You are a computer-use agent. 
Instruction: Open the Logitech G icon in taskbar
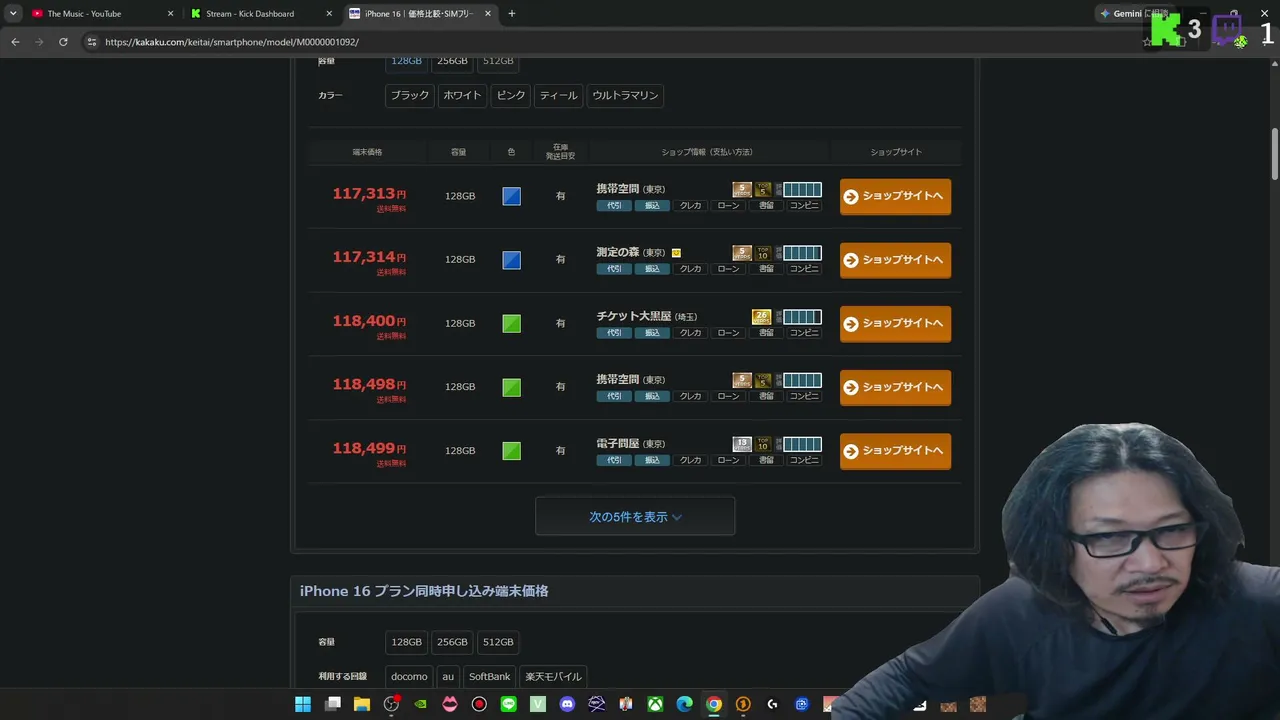pos(772,704)
